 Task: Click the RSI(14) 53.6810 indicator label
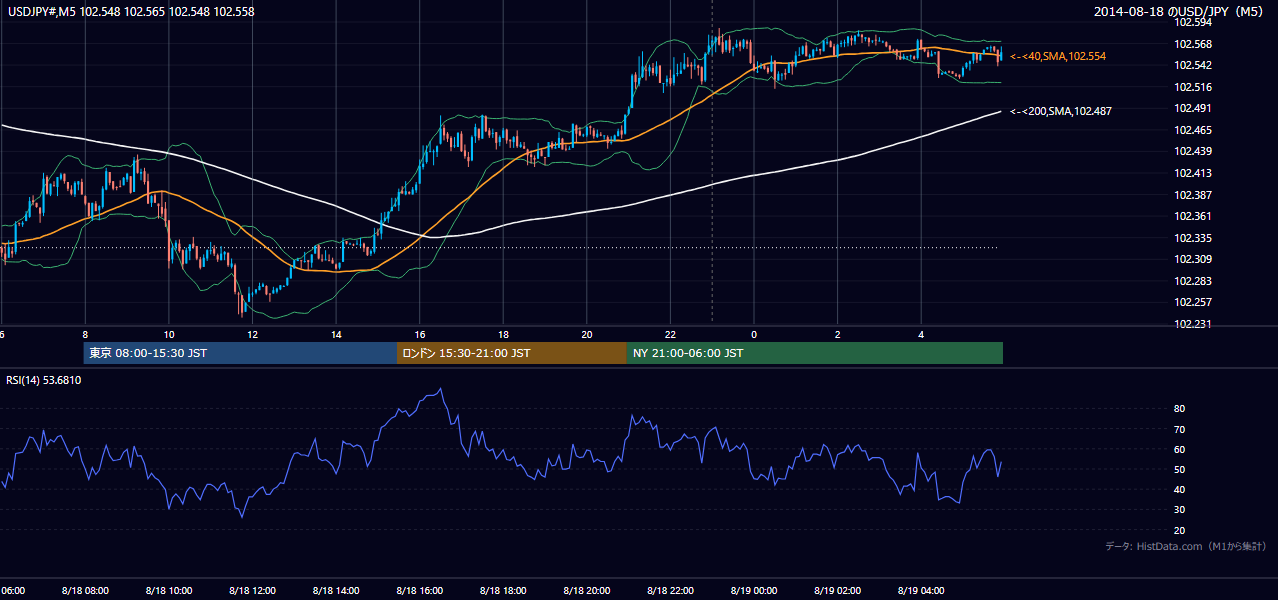[x=44, y=381]
